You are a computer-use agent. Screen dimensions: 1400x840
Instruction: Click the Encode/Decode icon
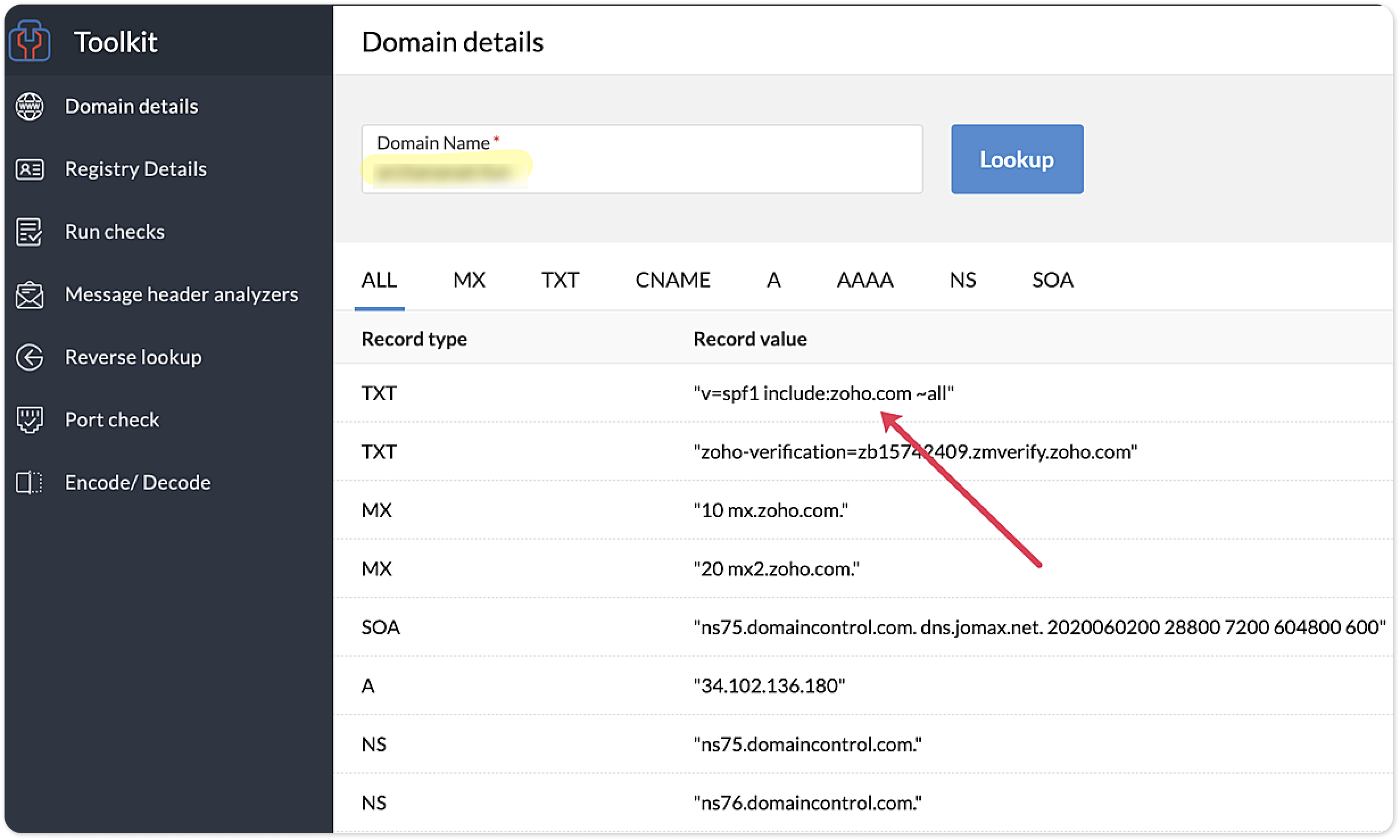(x=30, y=483)
